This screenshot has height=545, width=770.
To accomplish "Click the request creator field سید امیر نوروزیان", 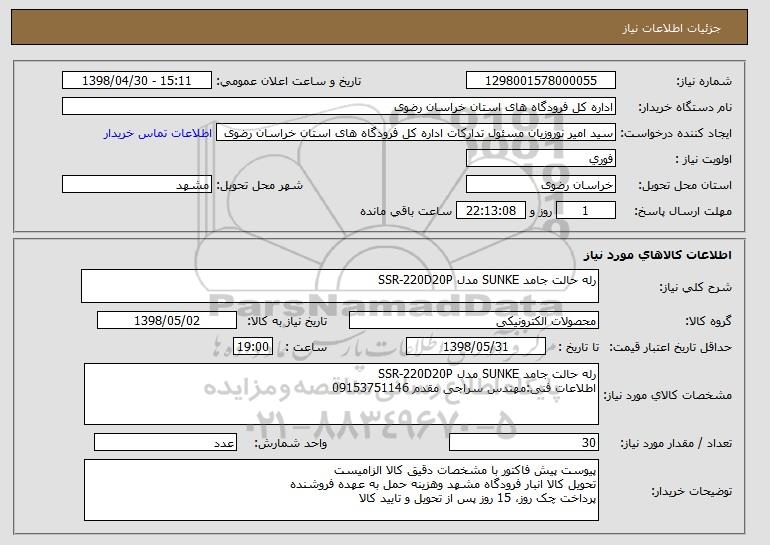I will 416,133.
